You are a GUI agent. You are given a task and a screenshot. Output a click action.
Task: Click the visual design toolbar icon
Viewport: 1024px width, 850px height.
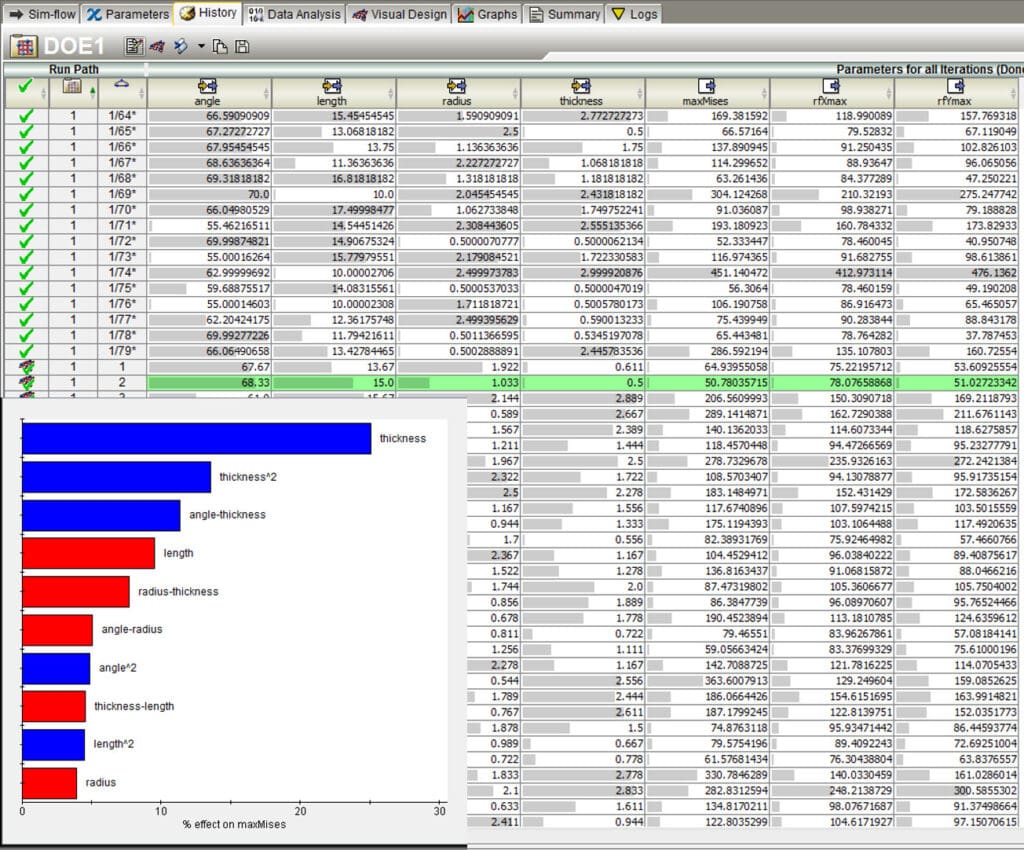click(157, 46)
